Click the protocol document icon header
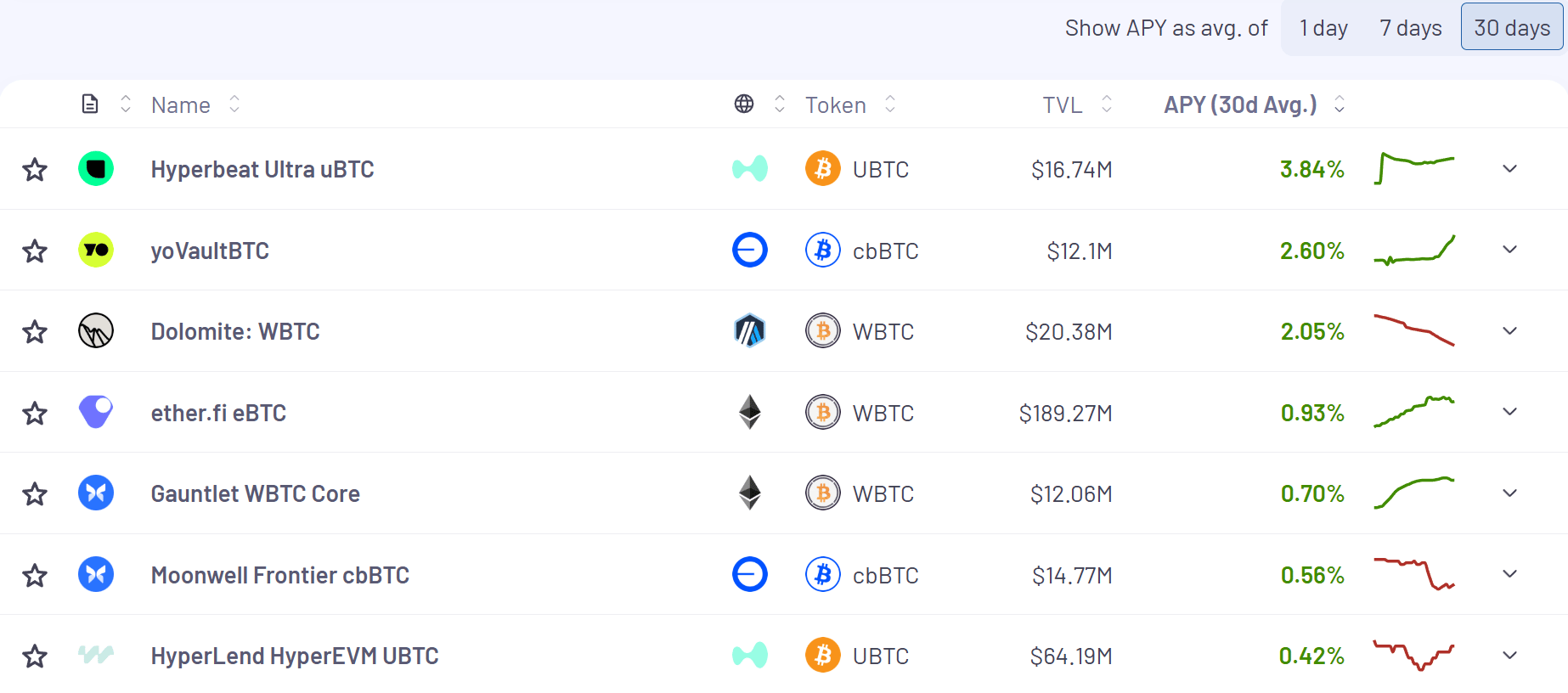Image resolution: width=1568 pixels, height=693 pixels. click(90, 104)
